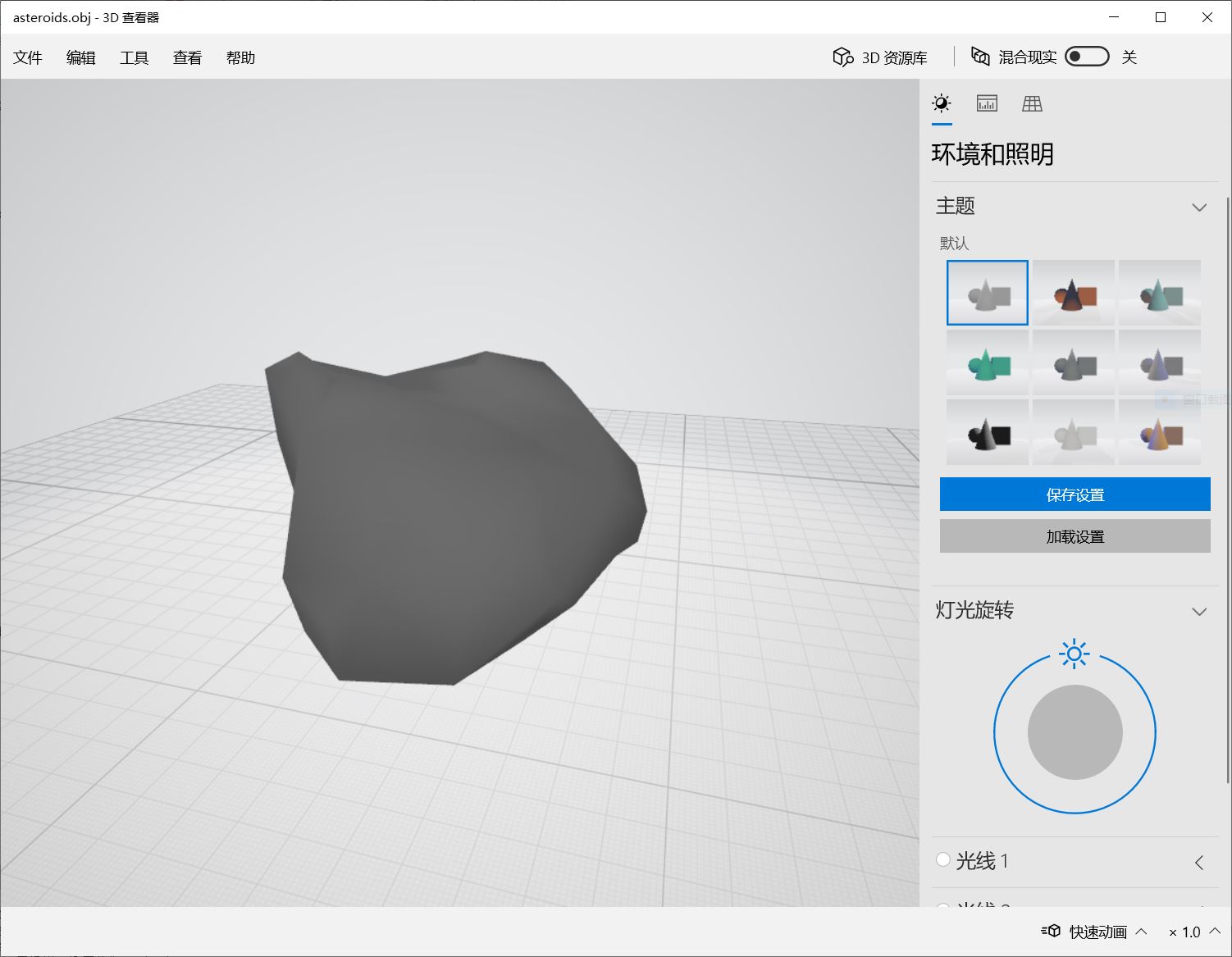Screen dimensions: 1232x957
Task: Open the 文件 menu
Action: pos(28,57)
